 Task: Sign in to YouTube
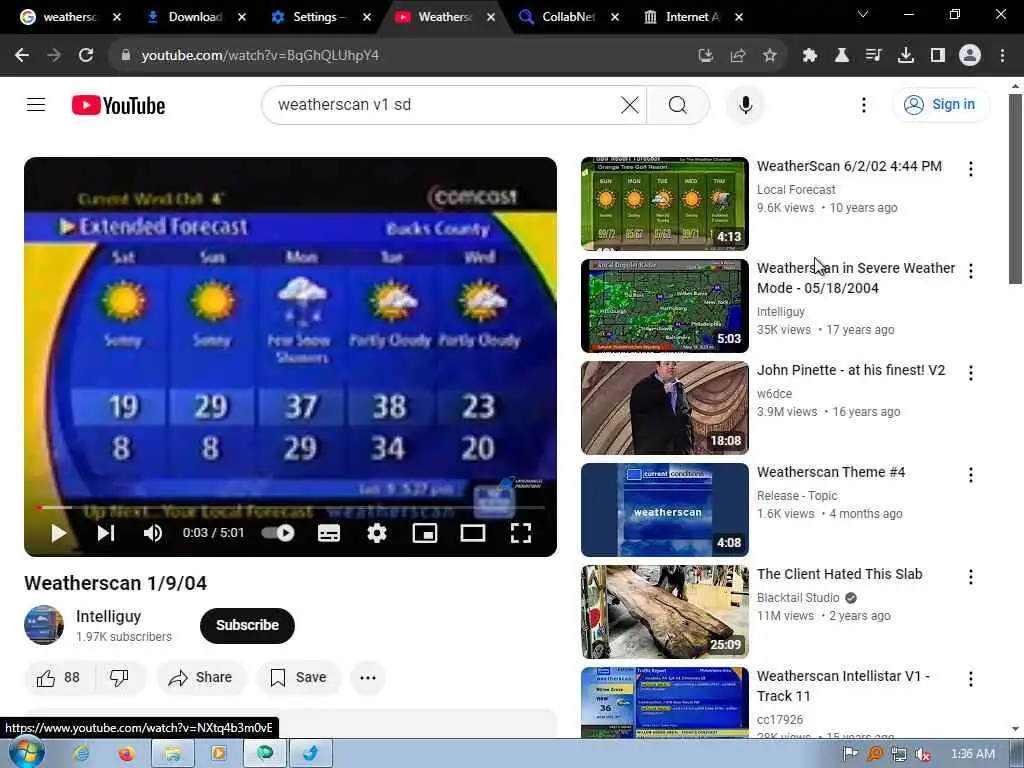click(x=940, y=104)
